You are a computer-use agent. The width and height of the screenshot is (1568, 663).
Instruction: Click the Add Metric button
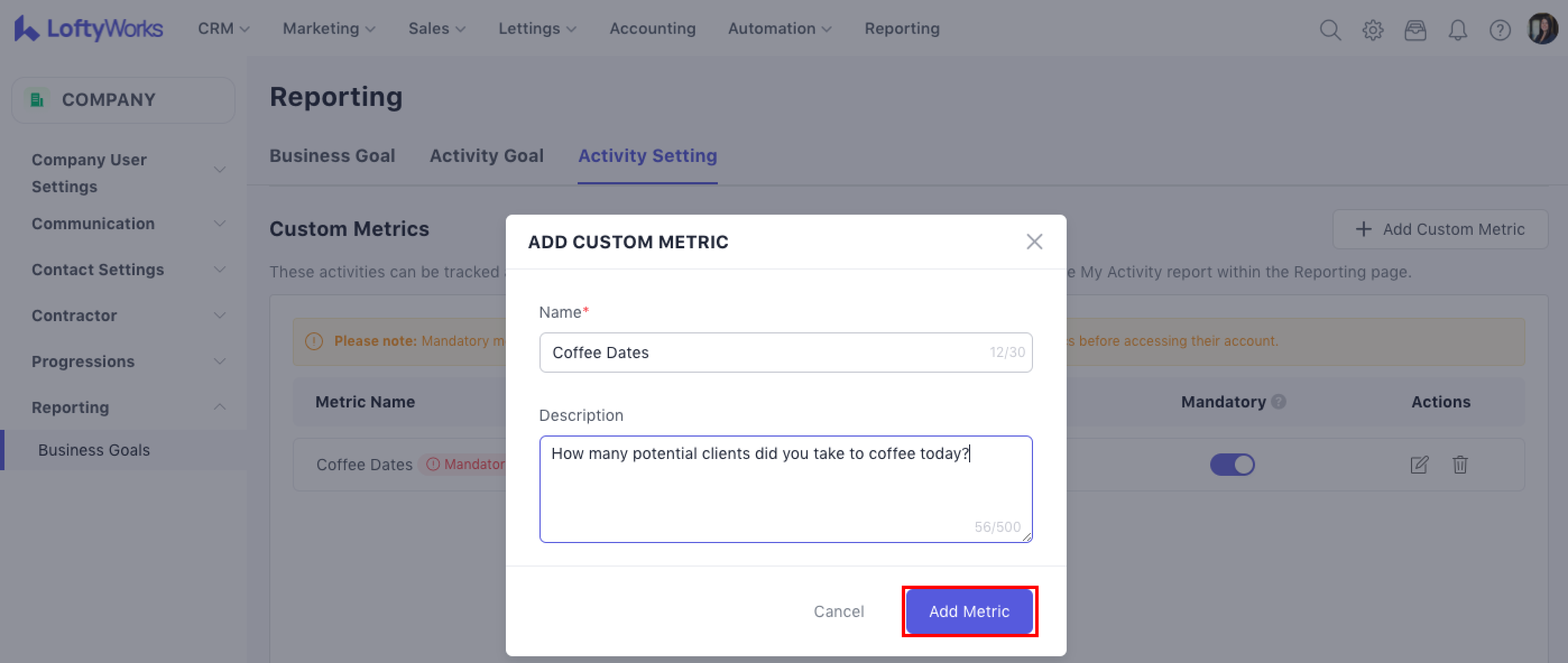(969, 611)
